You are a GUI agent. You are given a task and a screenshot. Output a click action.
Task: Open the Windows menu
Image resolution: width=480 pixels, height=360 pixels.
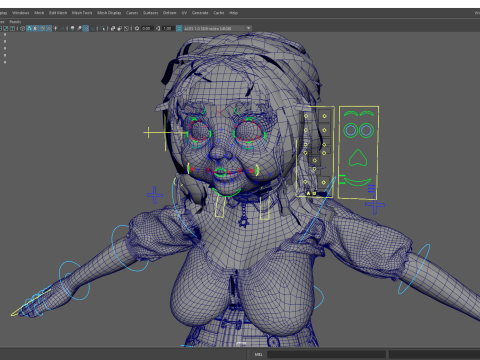coord(20,13)
